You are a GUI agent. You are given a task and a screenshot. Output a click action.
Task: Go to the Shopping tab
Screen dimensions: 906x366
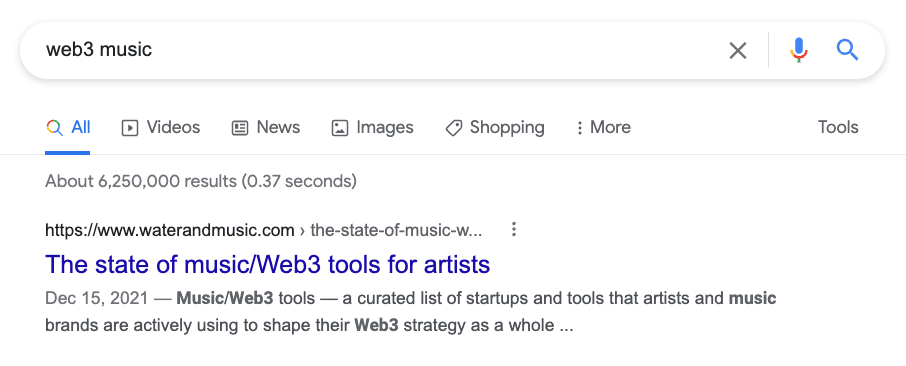pyautogui.click(x=495, y=128)
